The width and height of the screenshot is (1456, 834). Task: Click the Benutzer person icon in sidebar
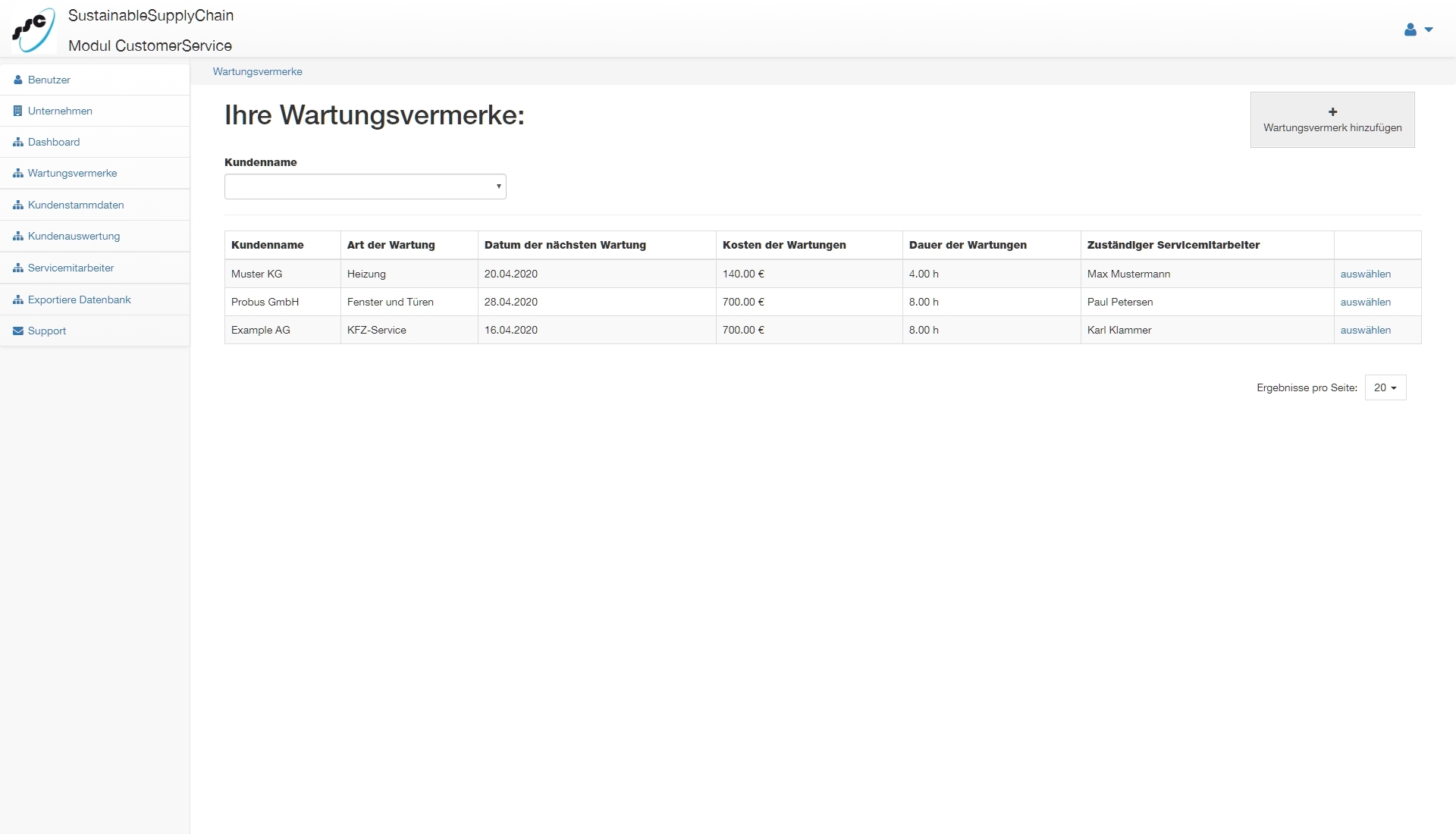(18, 80)
